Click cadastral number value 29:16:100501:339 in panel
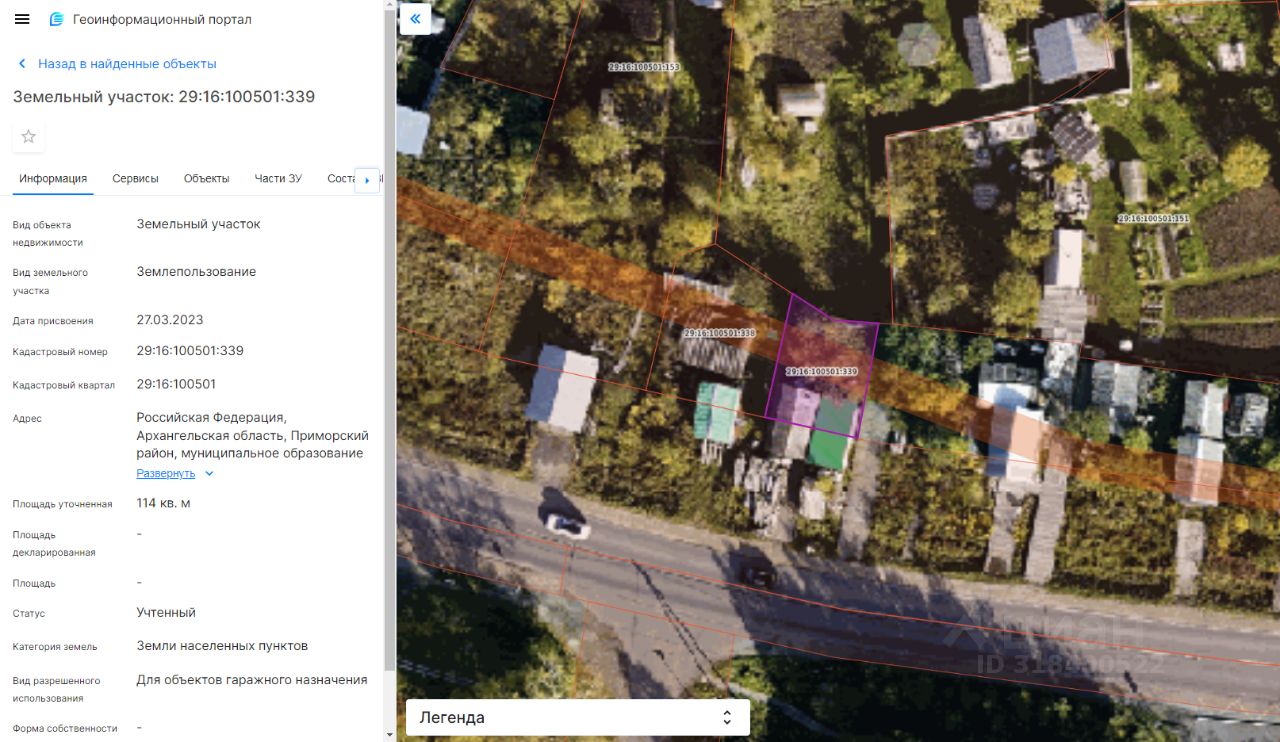 coord(190,351)
